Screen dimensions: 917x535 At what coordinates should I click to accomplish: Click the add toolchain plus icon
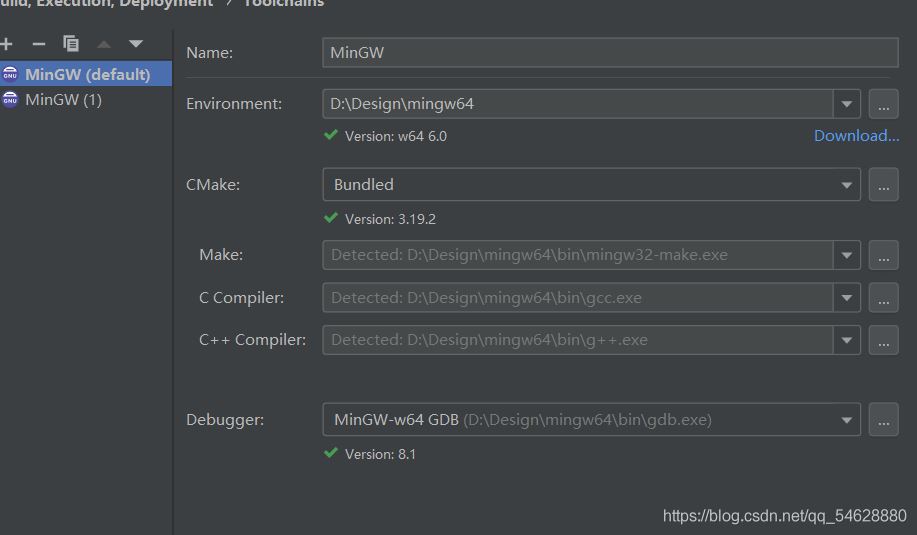tap(6, 44)
